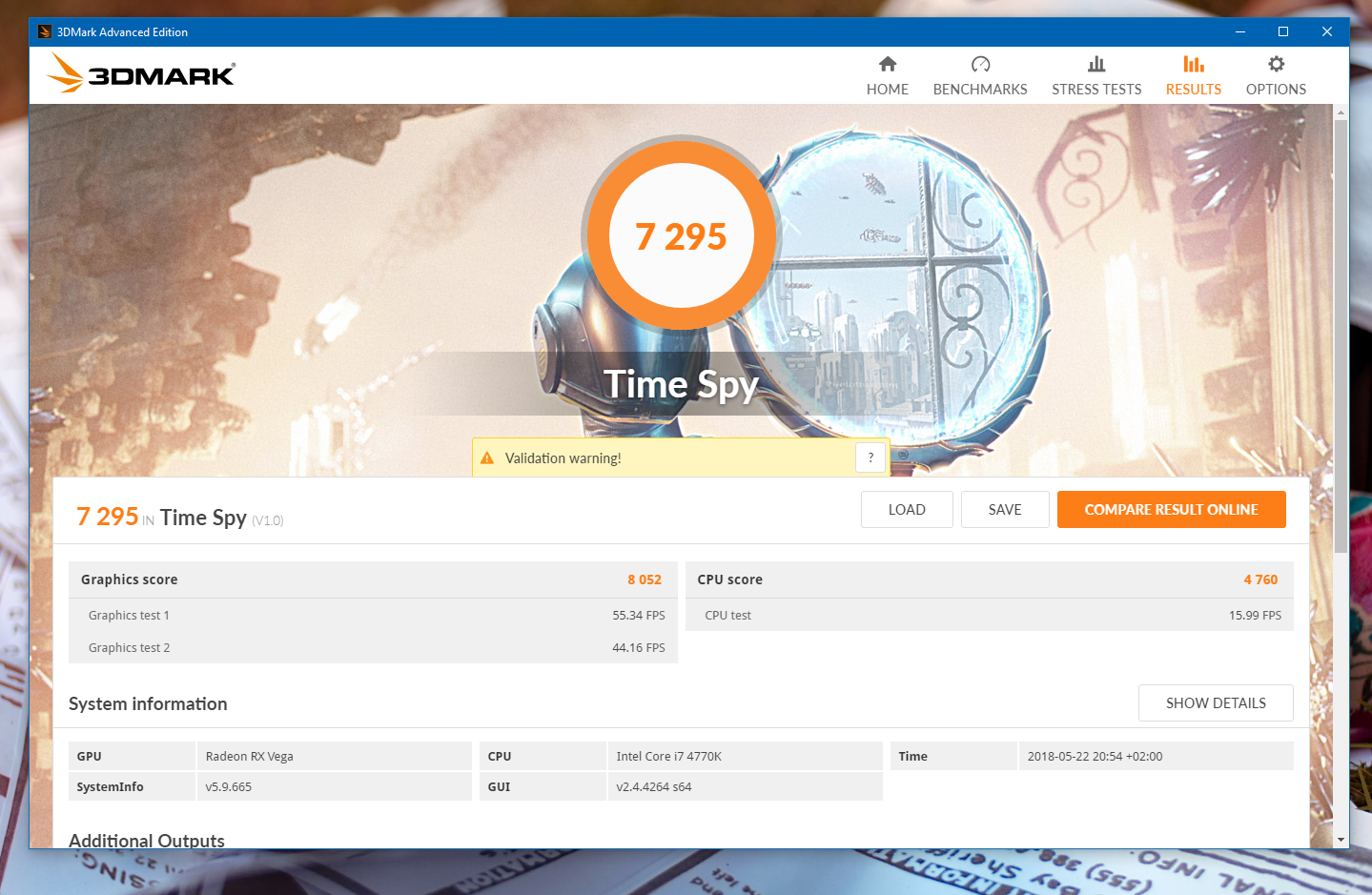Click the 55.34 FPS value

[639, 616]
